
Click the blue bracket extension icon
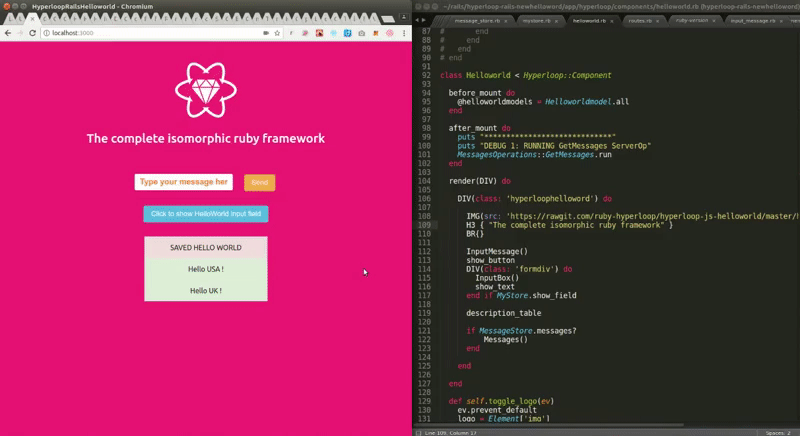(x=347, y=33)
